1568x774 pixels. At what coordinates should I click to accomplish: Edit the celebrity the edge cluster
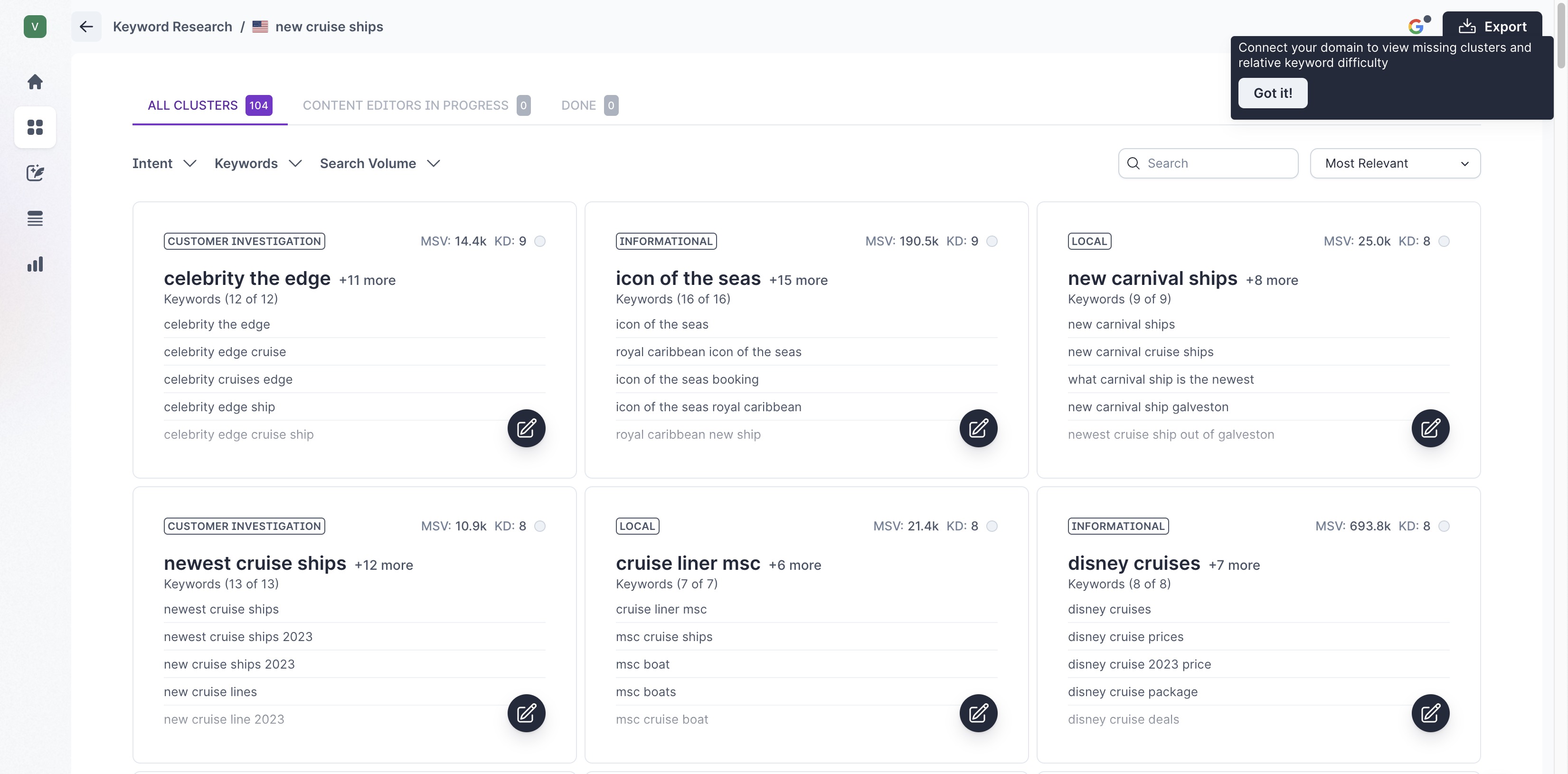pos(527,428)
